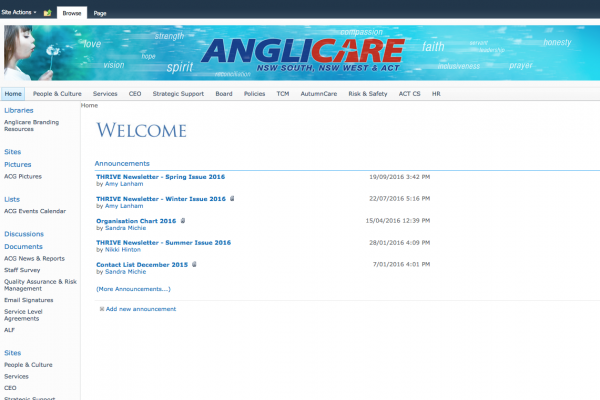The width and height of the screenshot is (600, 400).
Task: Open the Site Actions dropdown menu
Action: (x=19, y=12)
